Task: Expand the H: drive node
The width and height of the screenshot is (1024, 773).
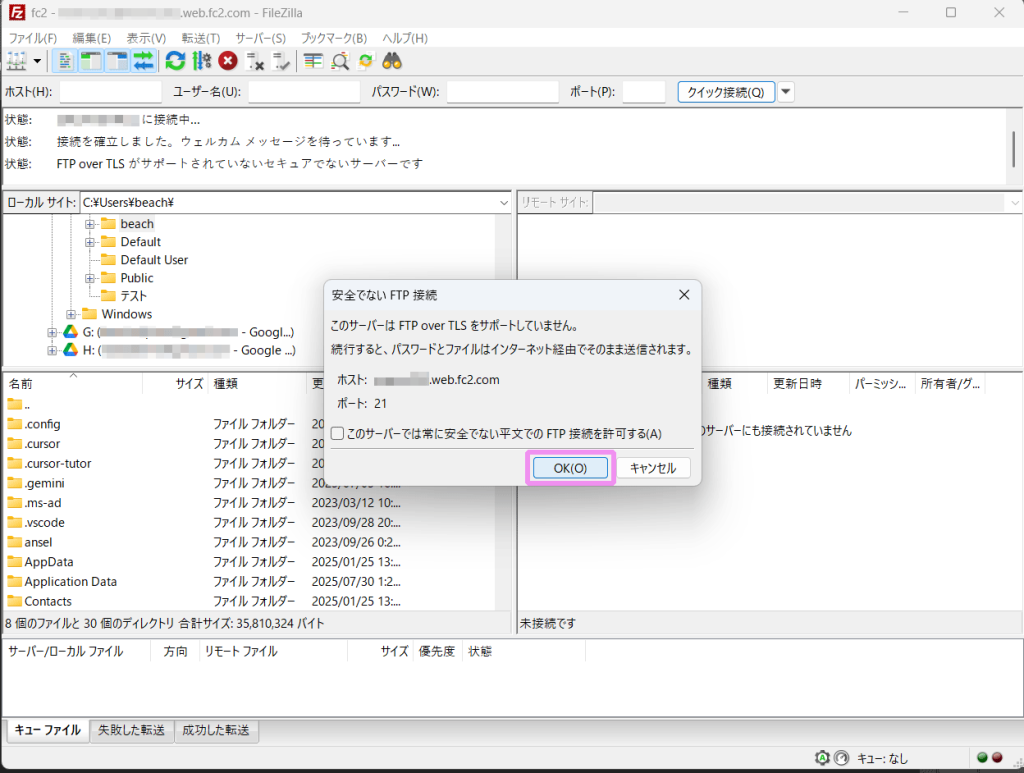Action: tap(52, 351)
